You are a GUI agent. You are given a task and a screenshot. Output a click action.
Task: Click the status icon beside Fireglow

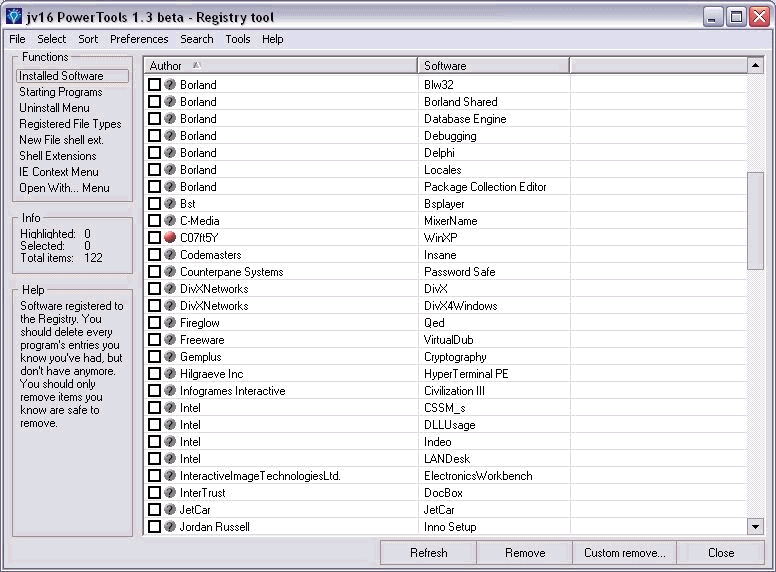pyautogui.click(x=170, y=323)
